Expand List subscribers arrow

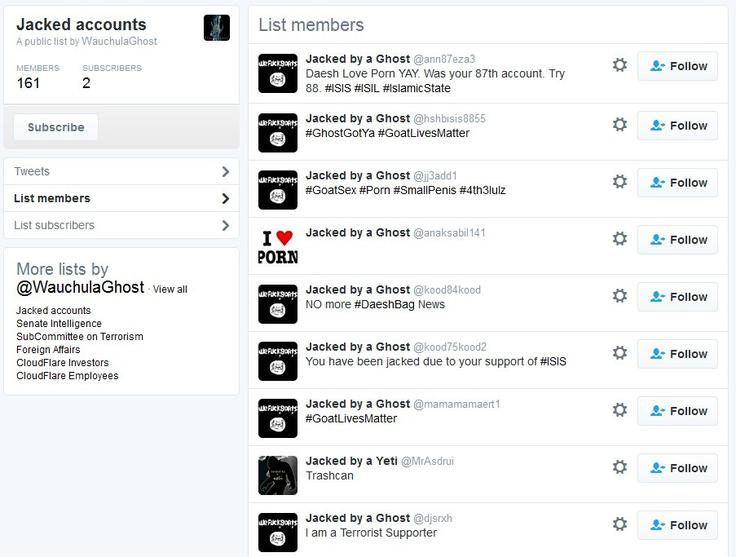(226, 226)
